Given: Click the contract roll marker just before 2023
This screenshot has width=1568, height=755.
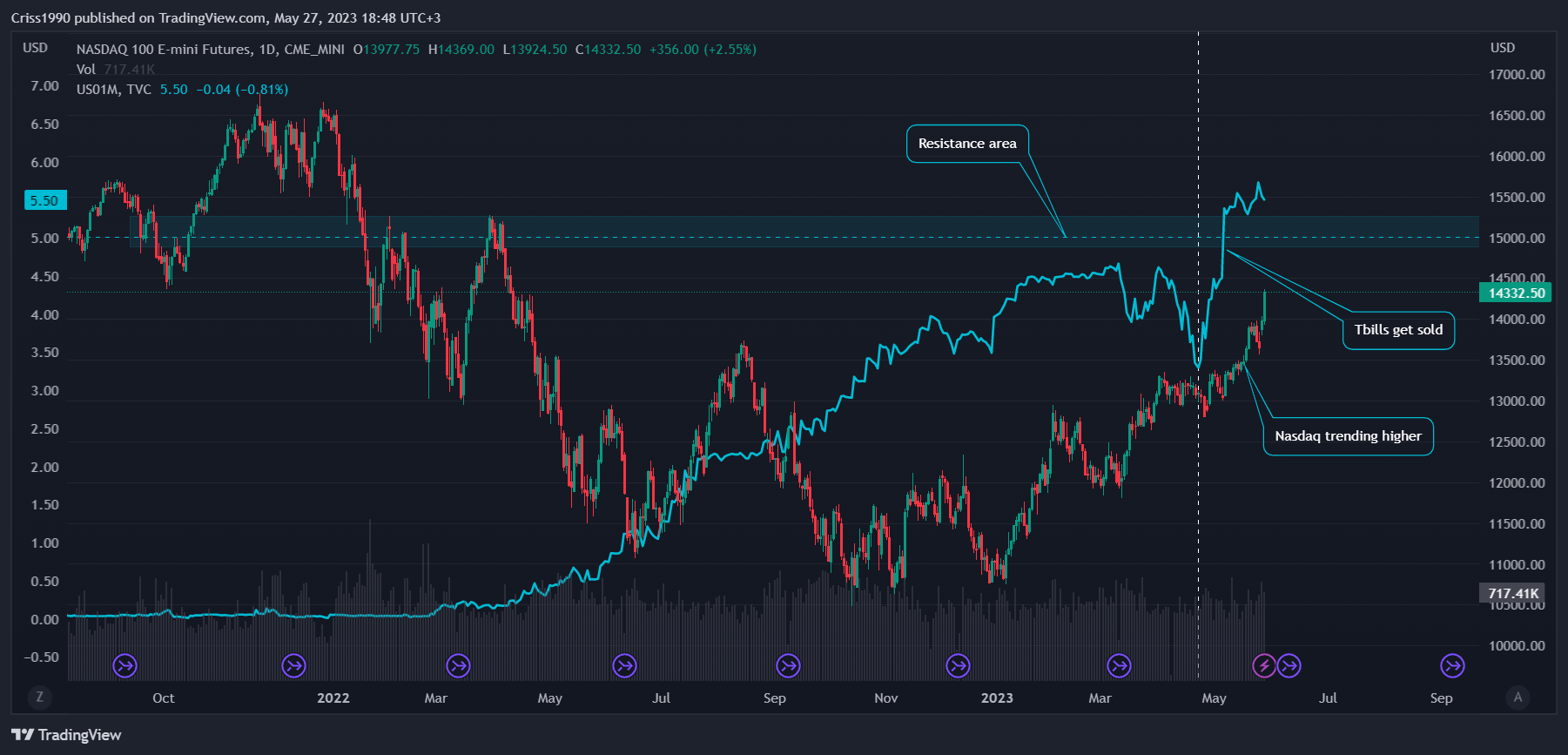Looking at the screenshot, I should (x=958, y=666).
